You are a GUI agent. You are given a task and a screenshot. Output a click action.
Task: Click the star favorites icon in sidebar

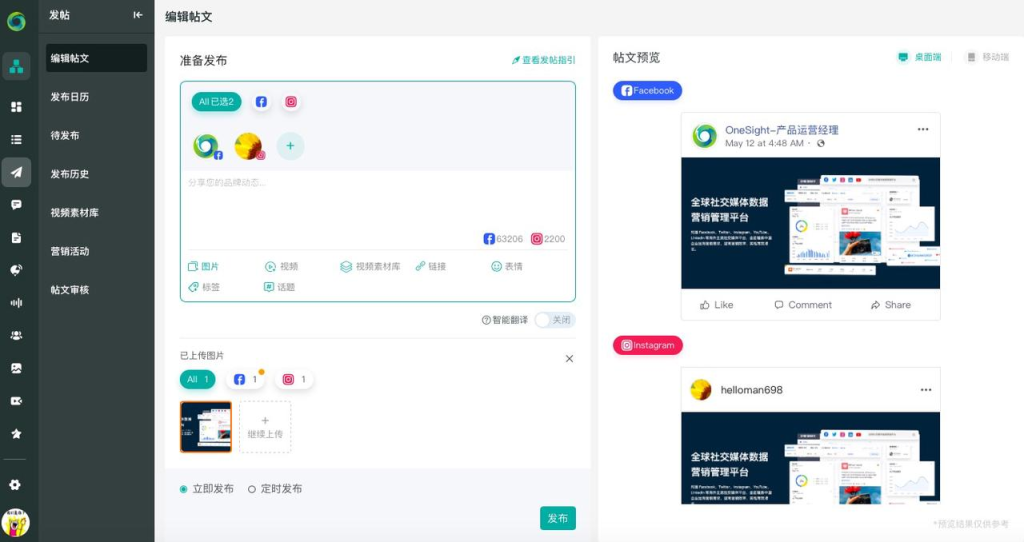(16, 434)
